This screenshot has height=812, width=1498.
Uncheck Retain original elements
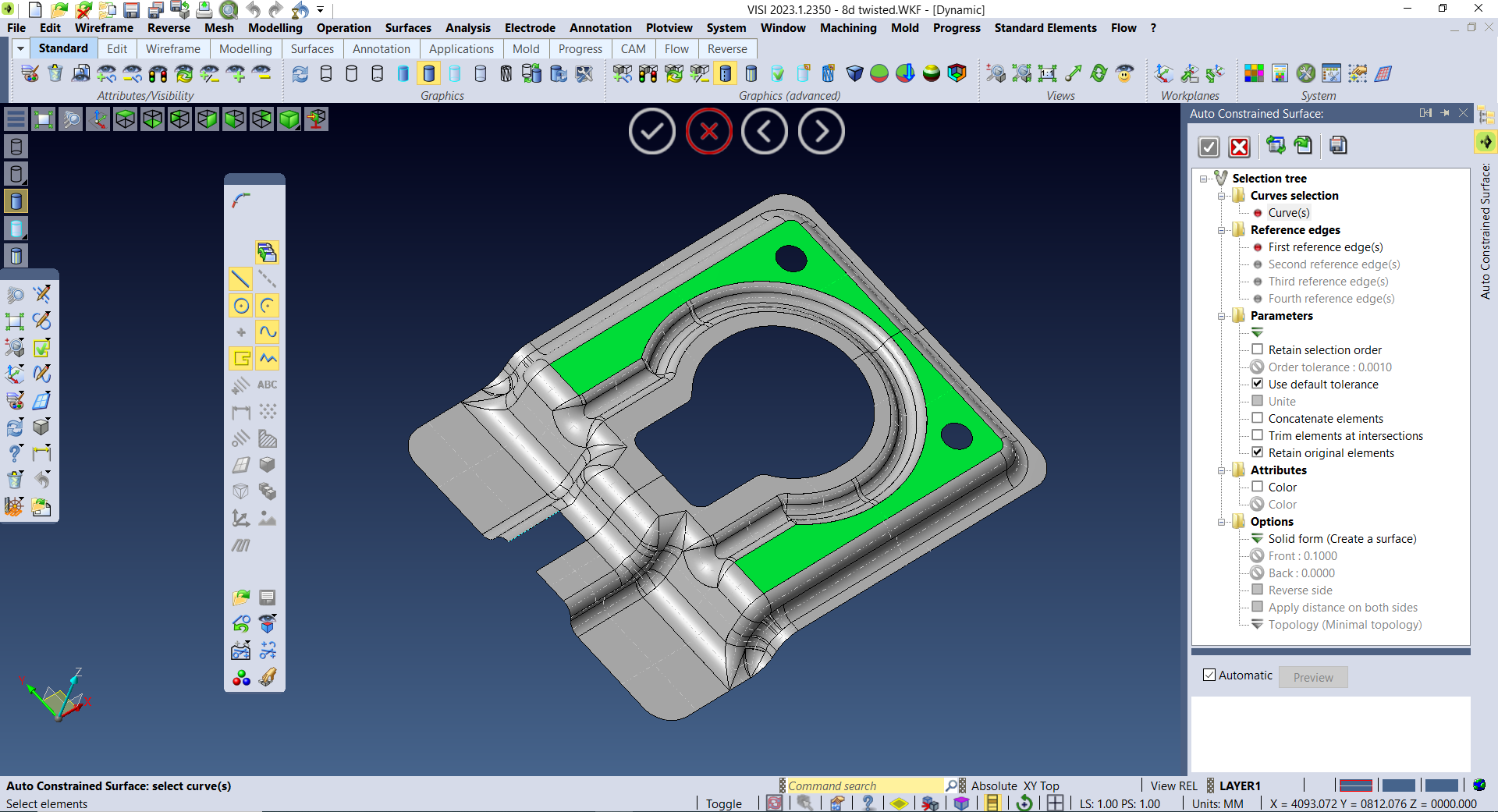[x=1258, y=452]
